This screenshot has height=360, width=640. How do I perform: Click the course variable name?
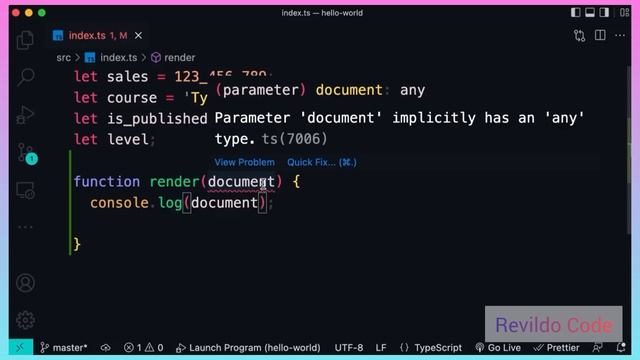[132, 98]
